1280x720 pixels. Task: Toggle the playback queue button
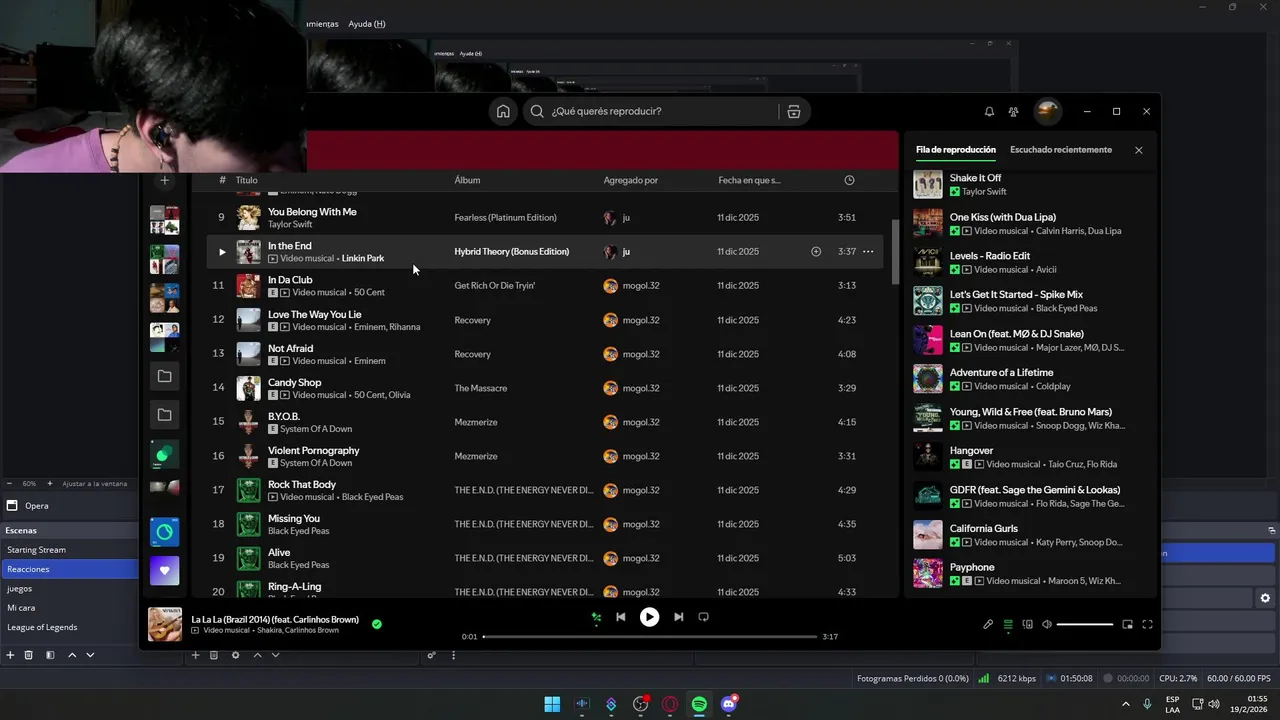(1008, 624)
